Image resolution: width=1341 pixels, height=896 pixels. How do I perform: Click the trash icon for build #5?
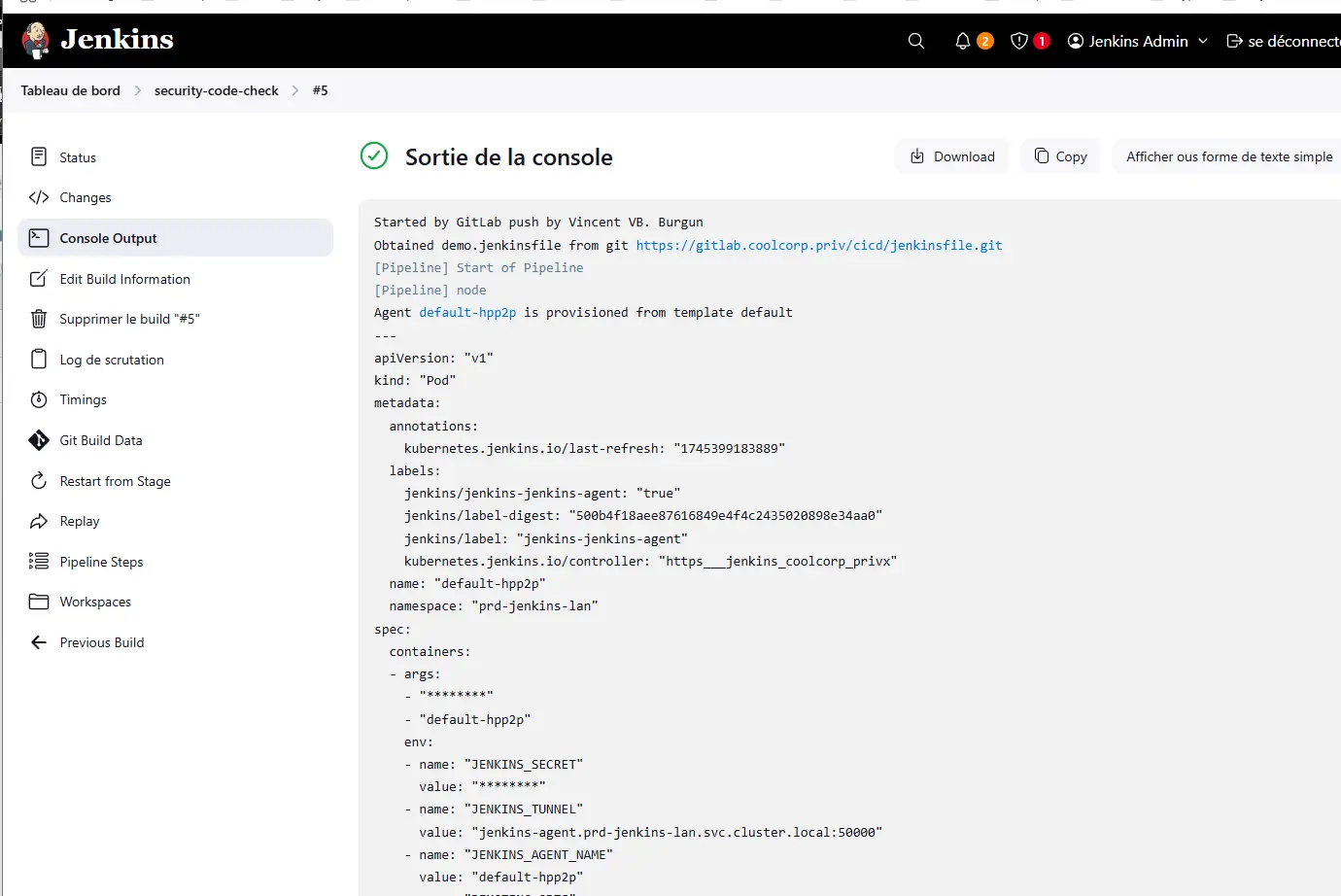pos(39,319)
